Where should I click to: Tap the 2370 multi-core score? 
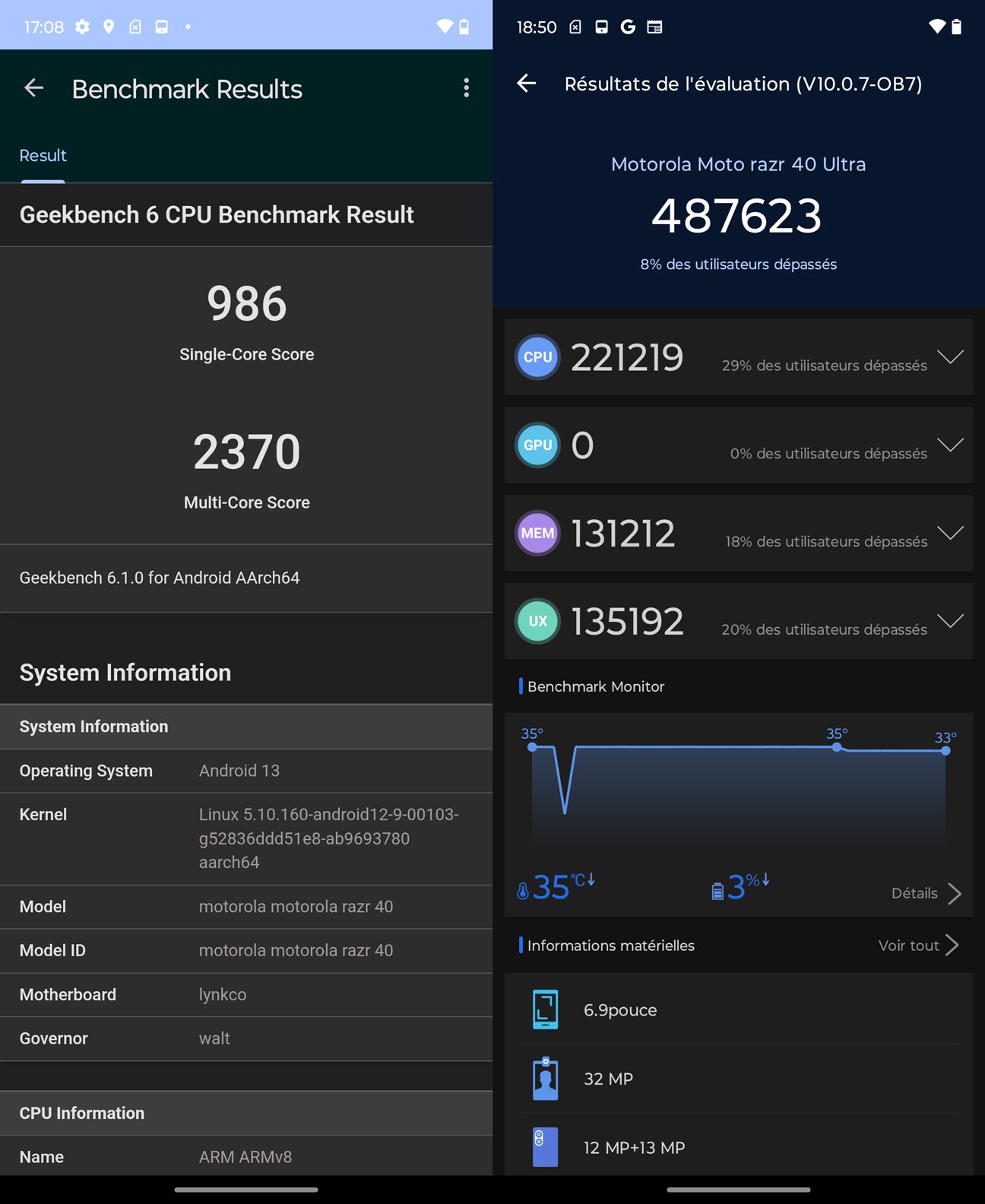click(246, 451)
